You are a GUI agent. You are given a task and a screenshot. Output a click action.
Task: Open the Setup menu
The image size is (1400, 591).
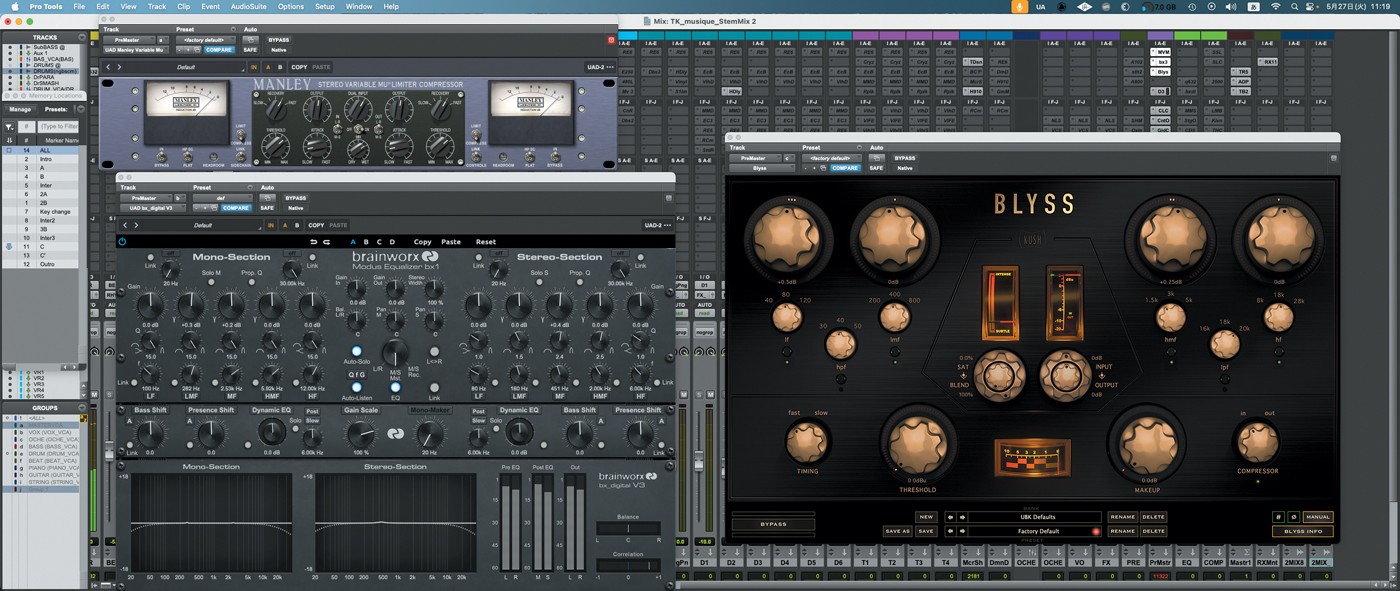[x=325, y=6]
